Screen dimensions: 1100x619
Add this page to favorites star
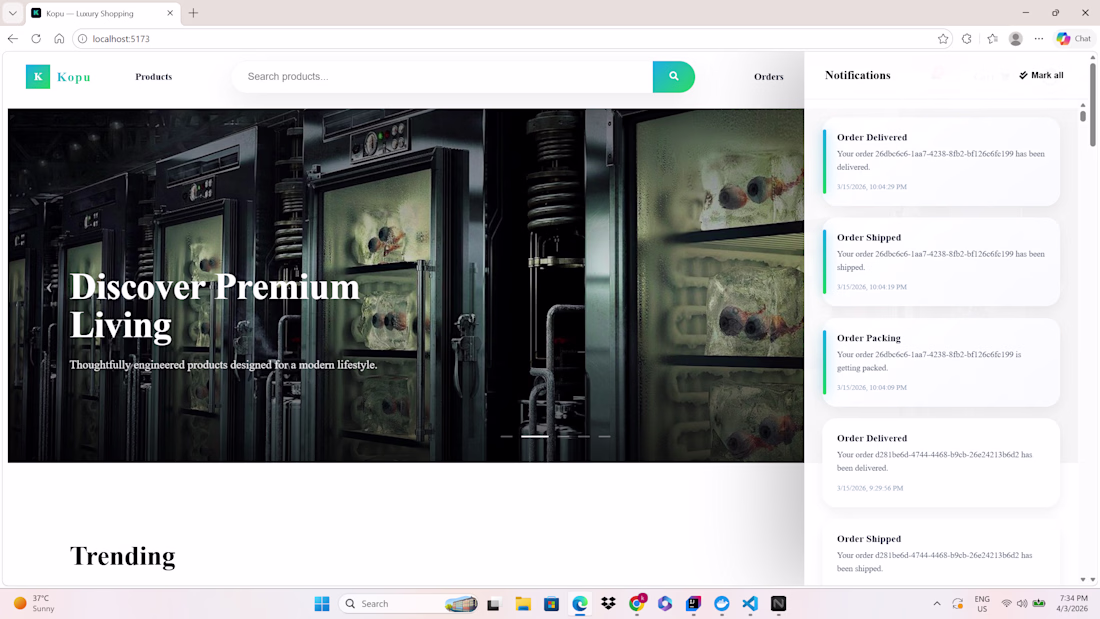[x=943, y=39]
